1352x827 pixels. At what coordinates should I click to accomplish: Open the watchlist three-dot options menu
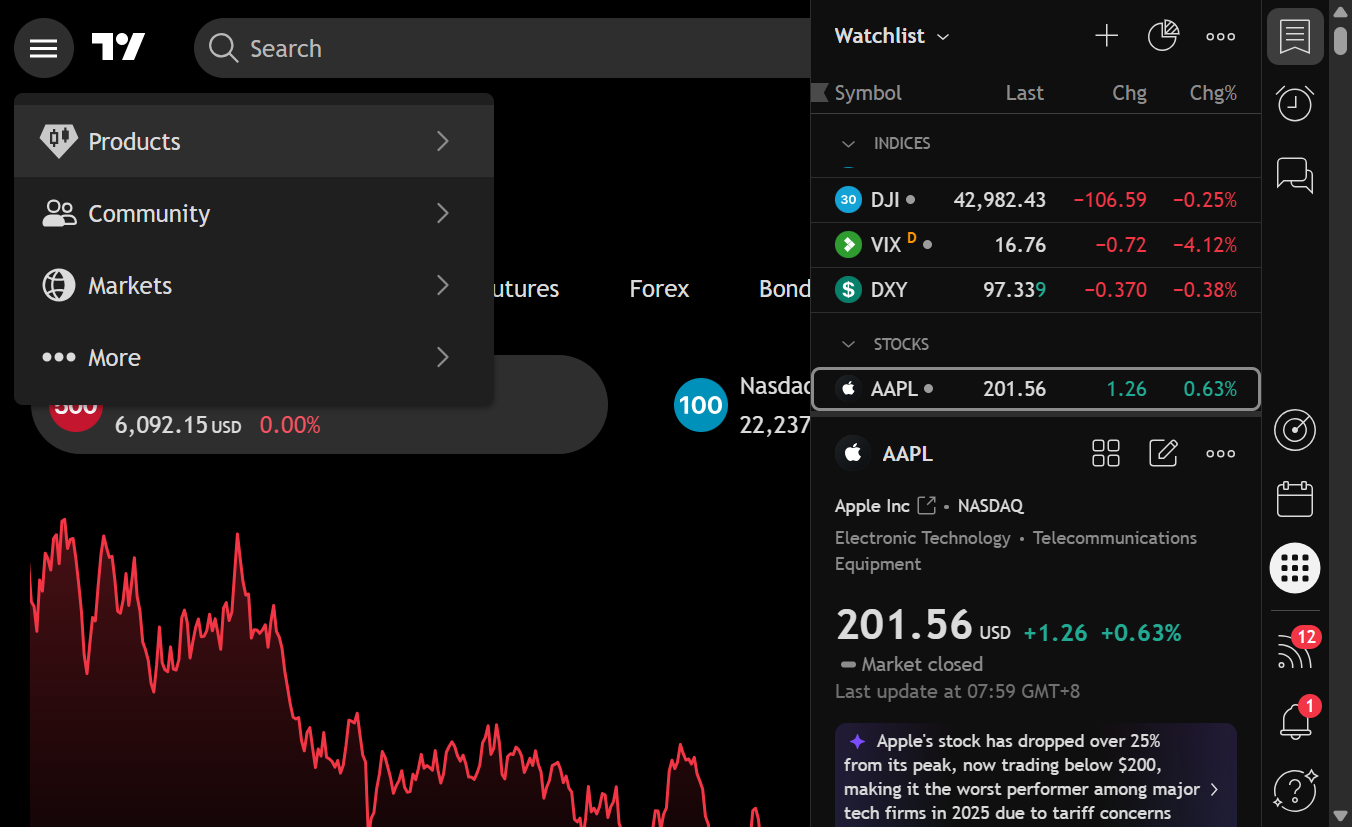point(1220,36)
